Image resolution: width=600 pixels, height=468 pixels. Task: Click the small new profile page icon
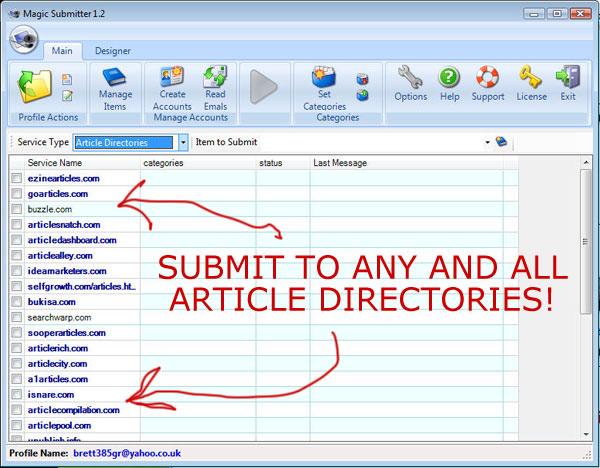pos(67,80)
